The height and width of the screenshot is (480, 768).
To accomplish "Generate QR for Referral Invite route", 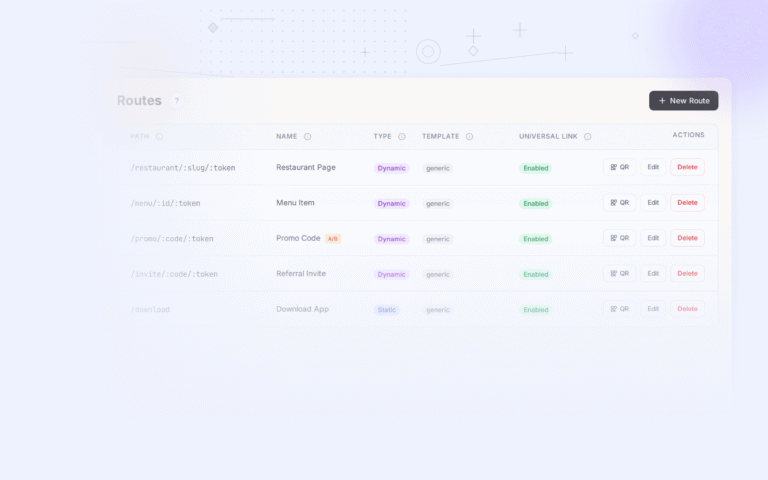I will pos(619,273).
